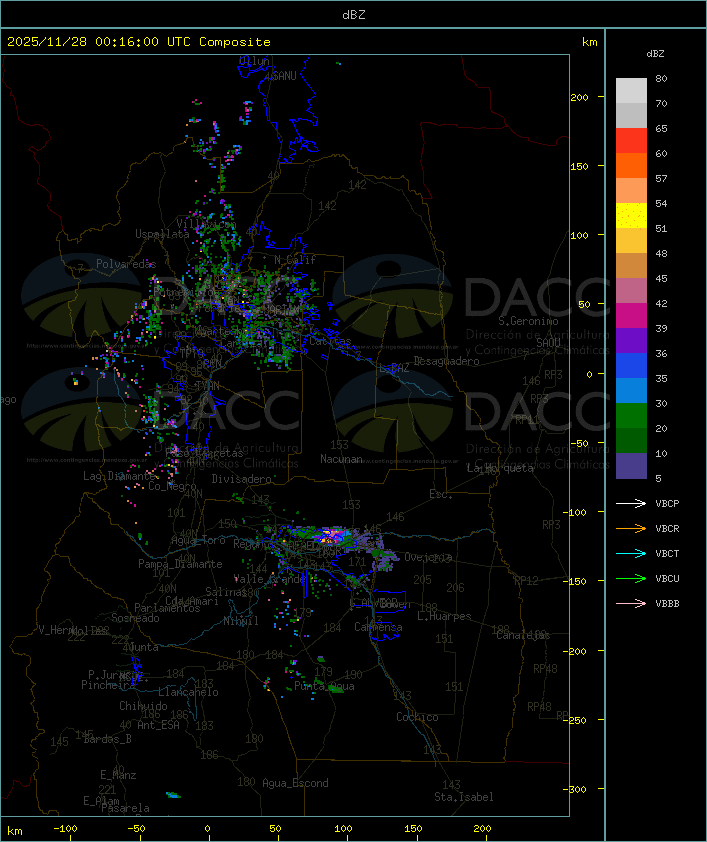This screenshot has height=842, width=707.
Task: Select the slate purple 5-10 dBZ swatch
Action: (x=631, y=466)
